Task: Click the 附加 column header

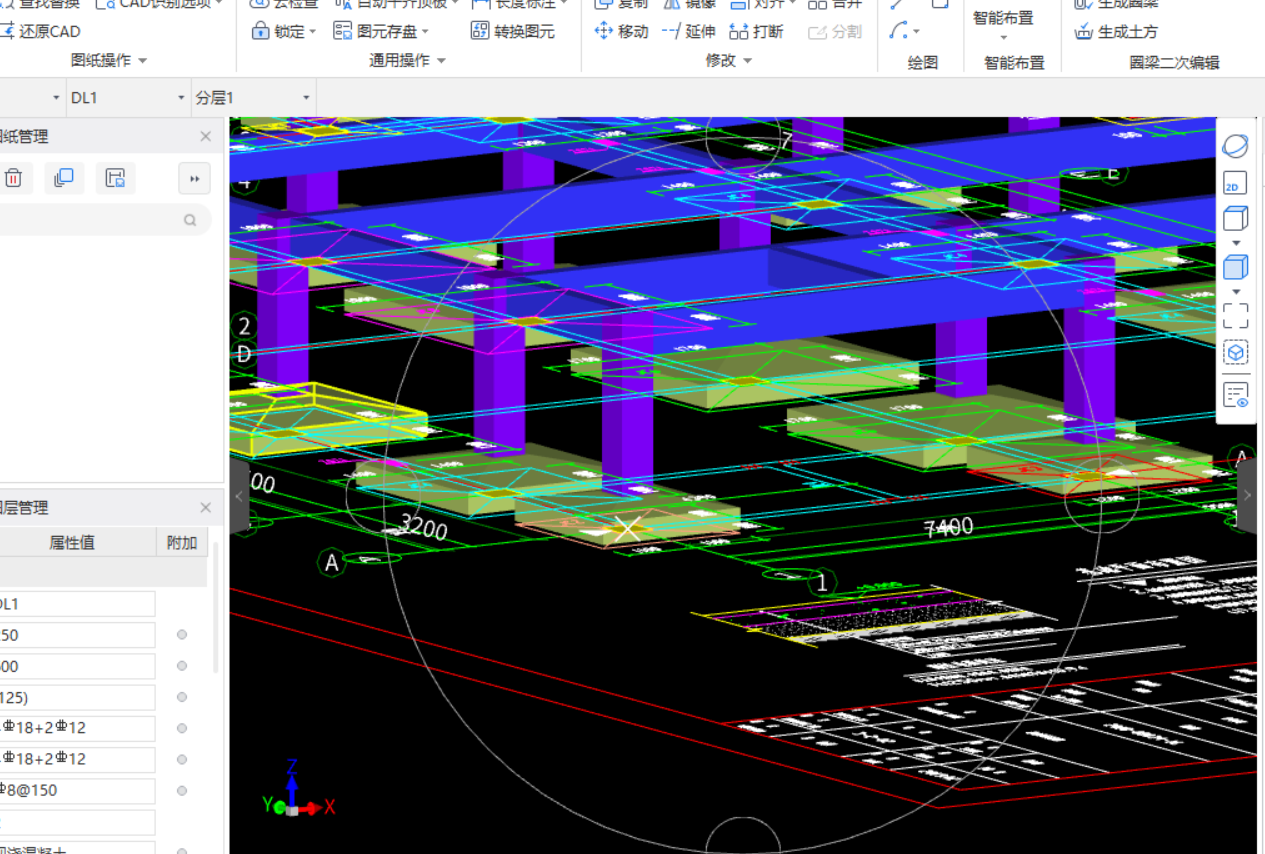Action: 182,543
